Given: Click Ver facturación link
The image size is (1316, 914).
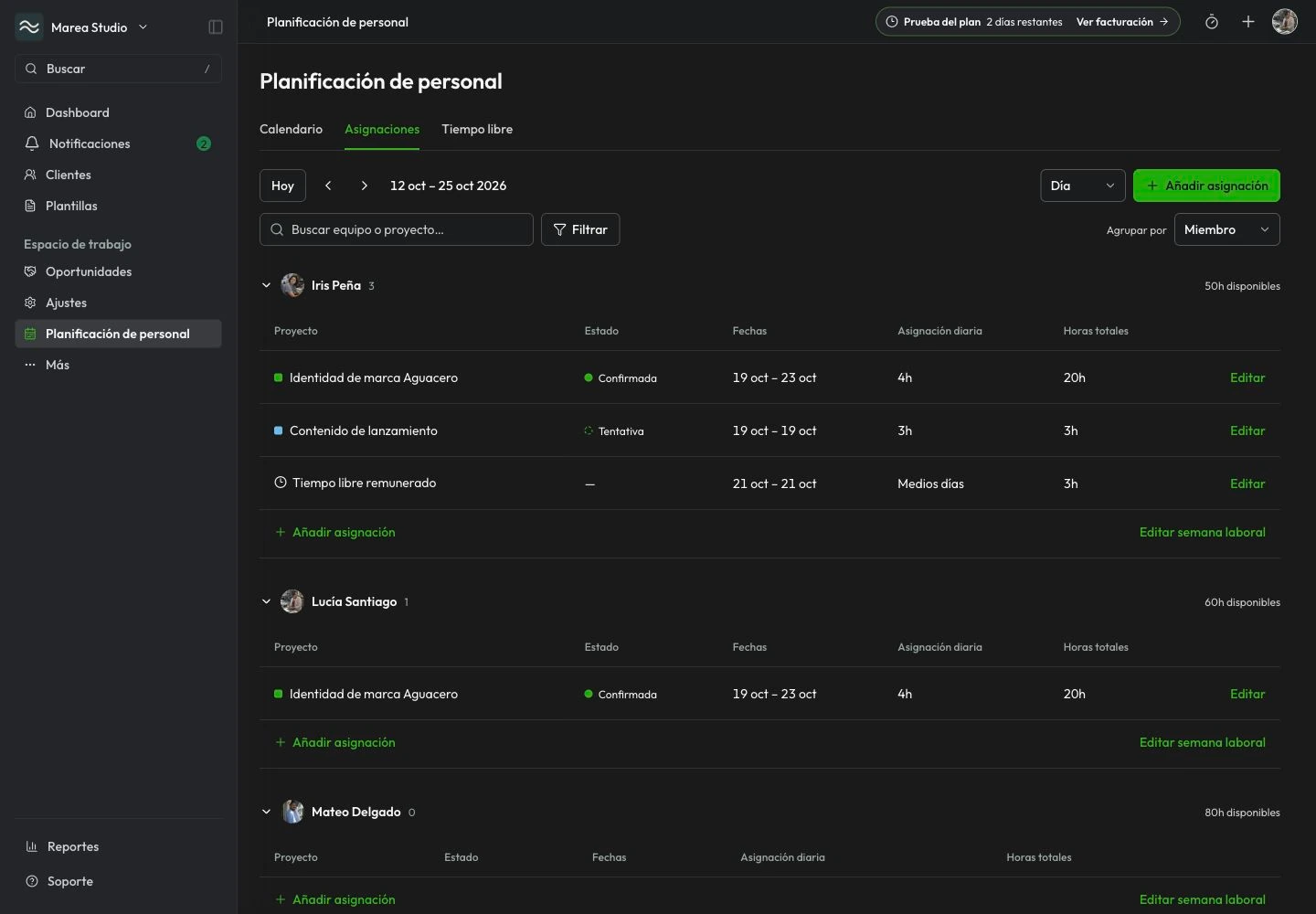Looking at the screenshot, I should (1122, 22).
